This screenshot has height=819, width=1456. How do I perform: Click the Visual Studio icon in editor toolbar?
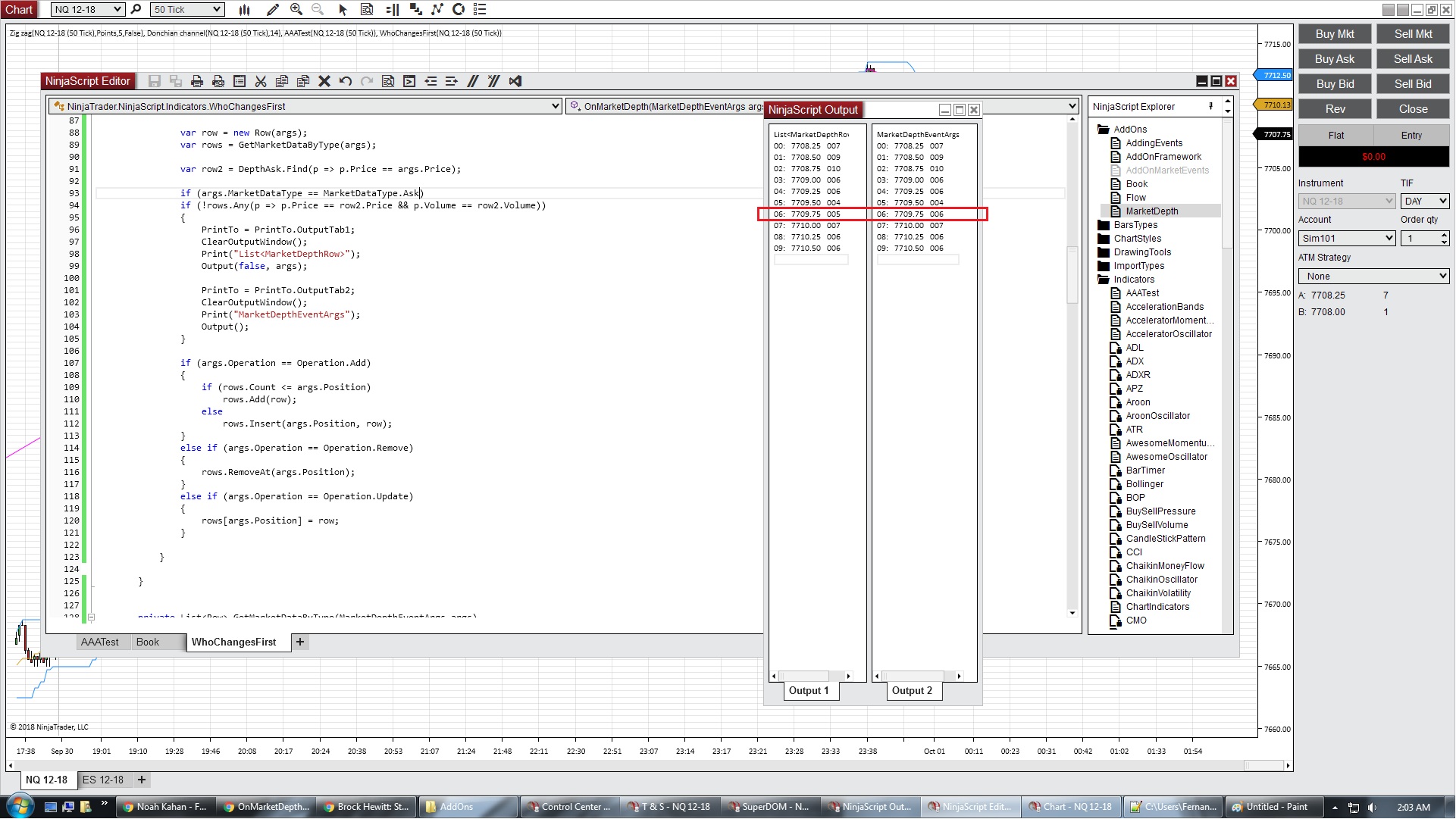pyautogui.click(x=515, y=81)
